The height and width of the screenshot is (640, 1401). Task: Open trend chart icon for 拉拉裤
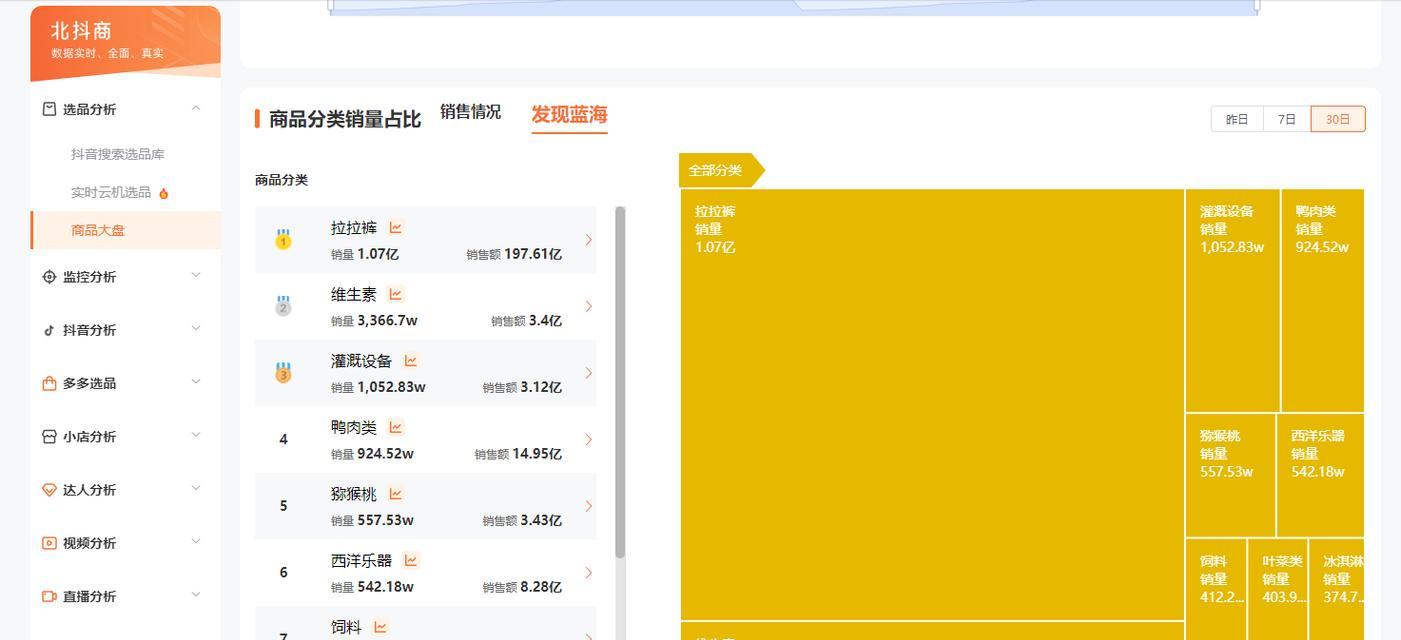(396, 228)
